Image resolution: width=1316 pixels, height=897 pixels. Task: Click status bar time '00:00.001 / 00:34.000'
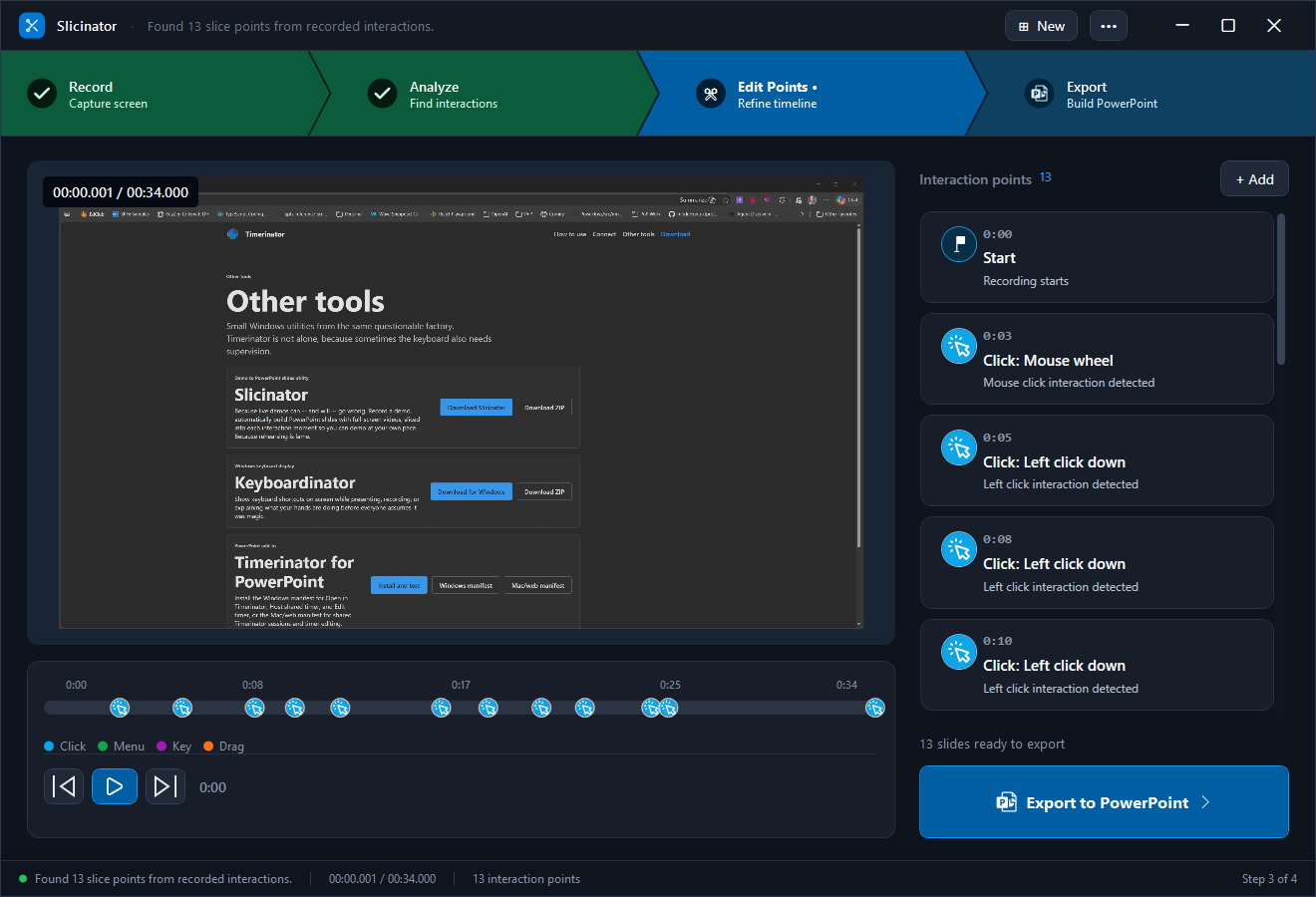click(383, 879)
